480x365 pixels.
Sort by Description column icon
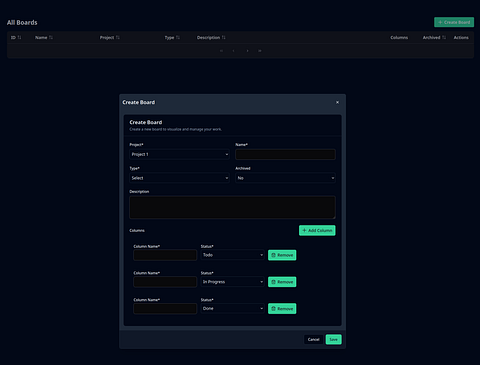223,37
